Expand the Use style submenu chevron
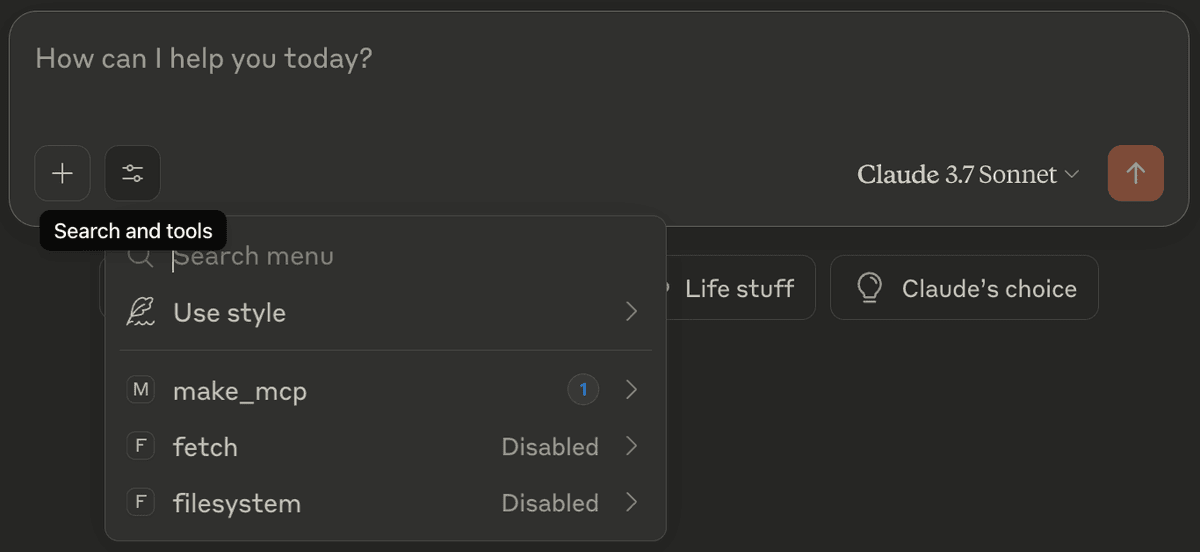The image size is (1200, 552). pyautogui.click(x=631, y=312)
